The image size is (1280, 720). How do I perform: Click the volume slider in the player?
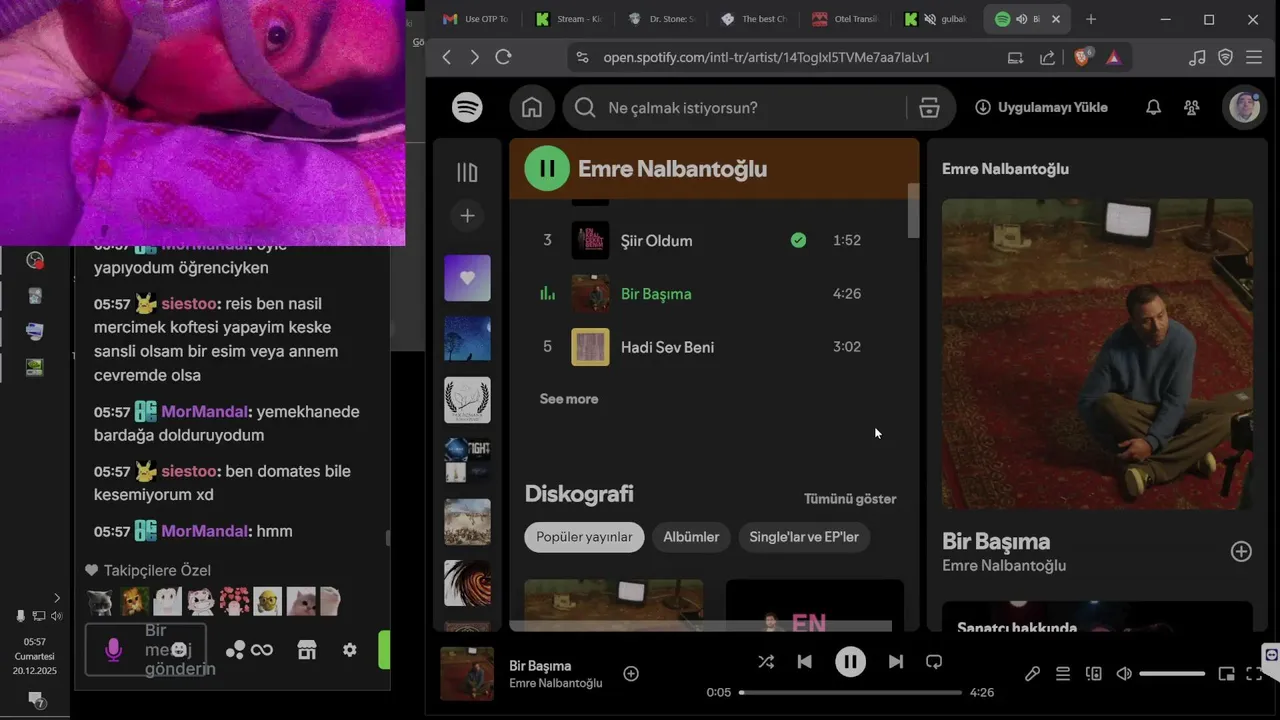point(1172,674)
